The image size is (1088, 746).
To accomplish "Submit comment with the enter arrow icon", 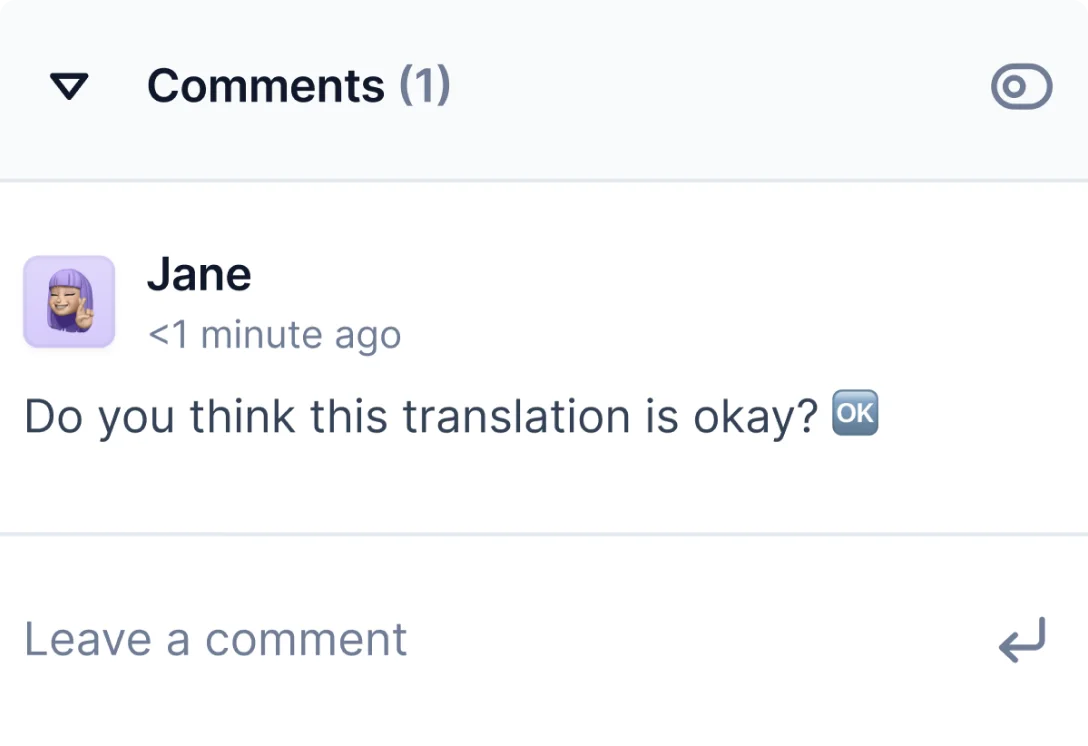I will tap(1021, 640).
